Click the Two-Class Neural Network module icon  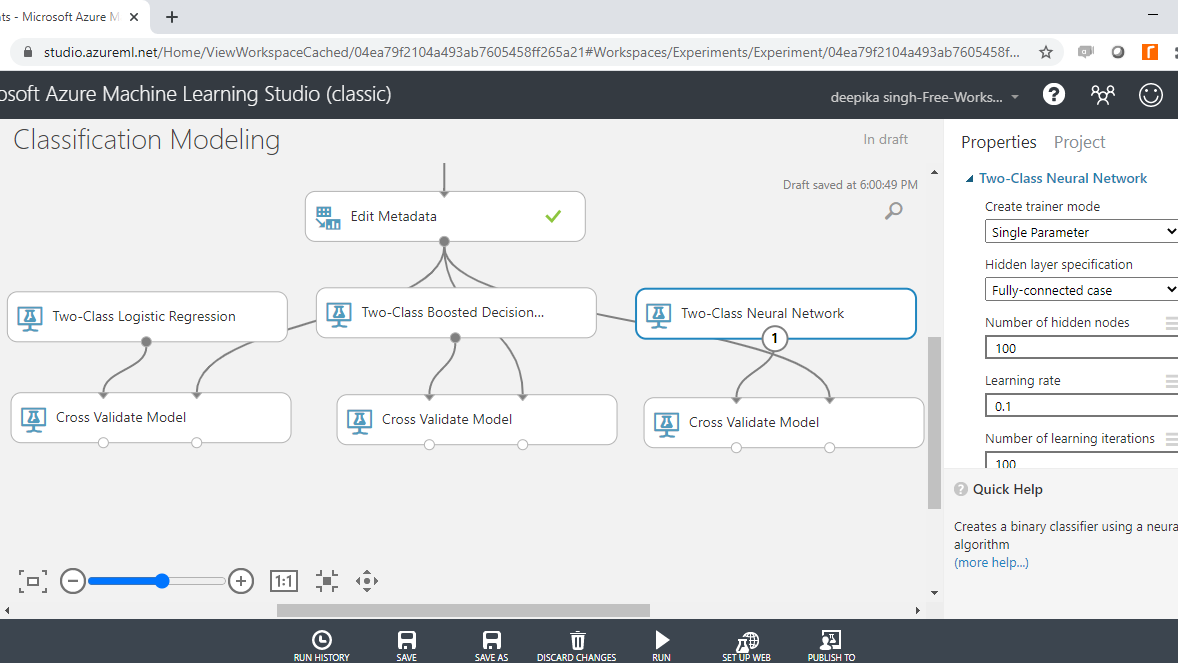pyautogui.click(x=658, y=314)
